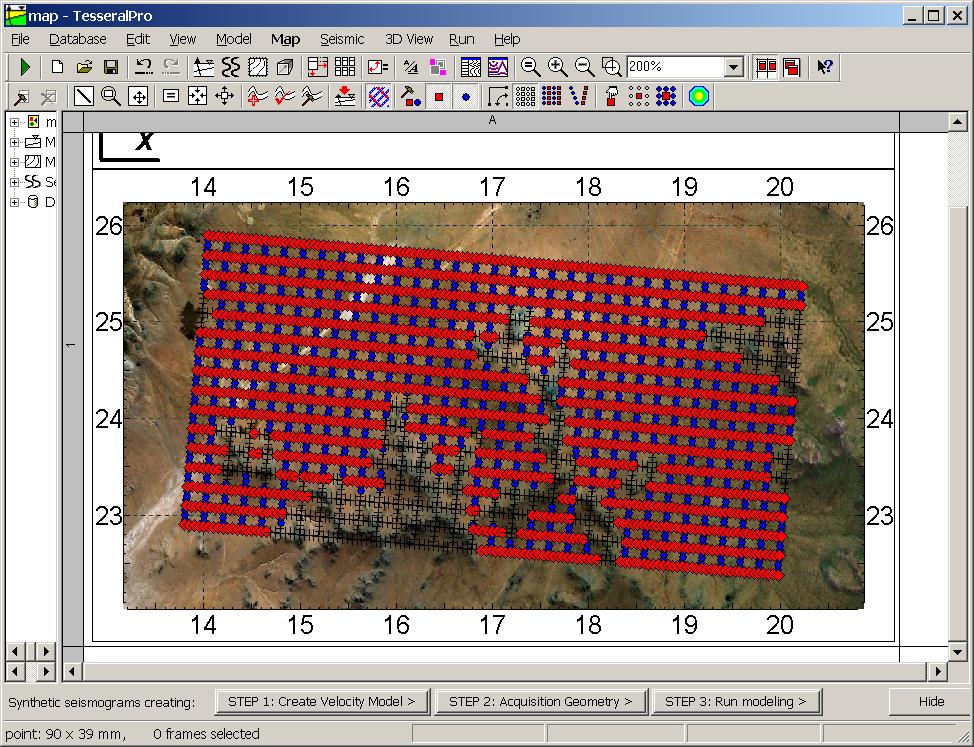This screenshot has height=747, width=974.
Task: Expand the tree node with the SS seismic icon
Action: coord(14,182)
